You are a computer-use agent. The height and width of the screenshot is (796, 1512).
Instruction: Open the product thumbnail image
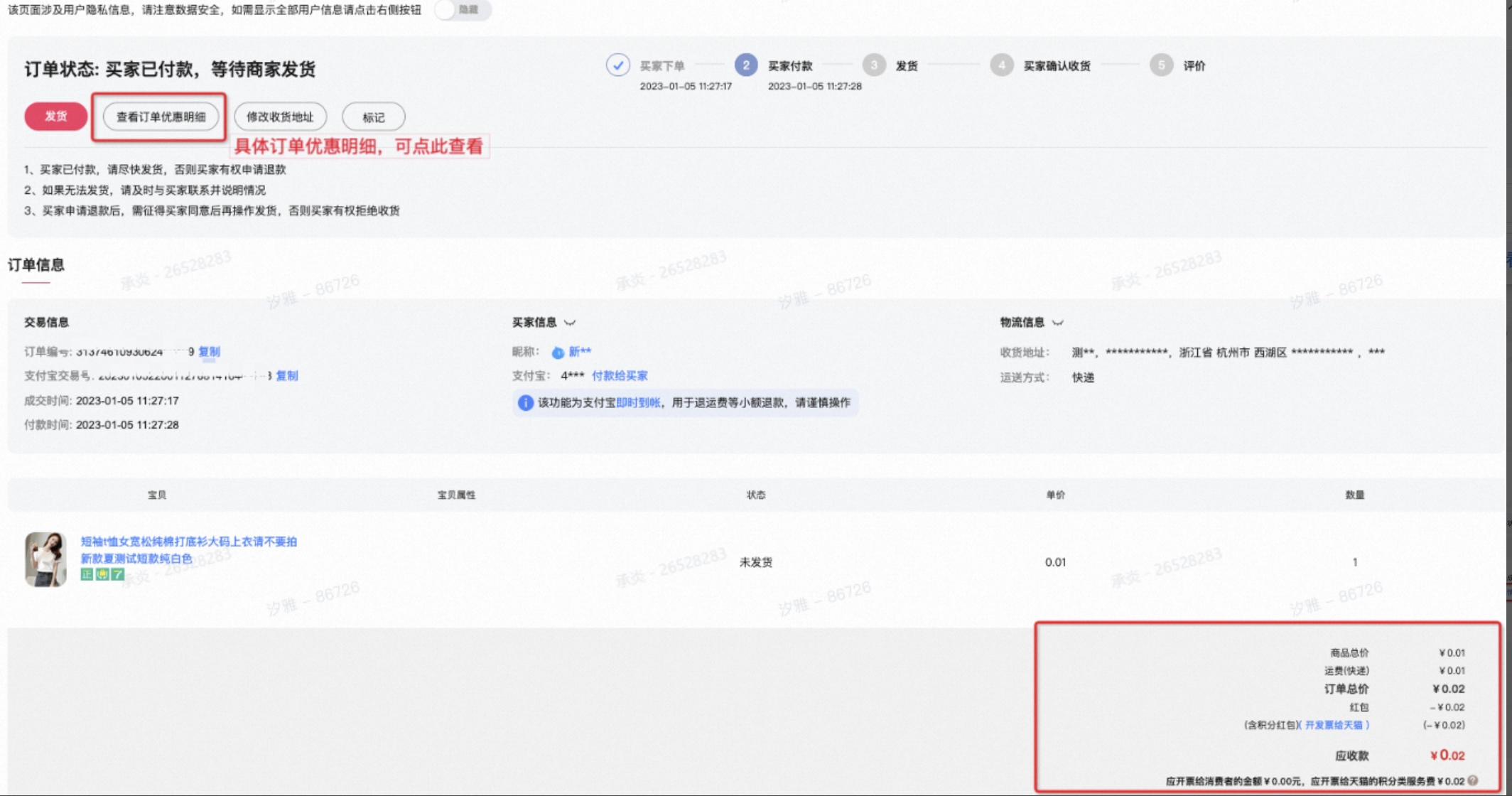tap(45, 559)
